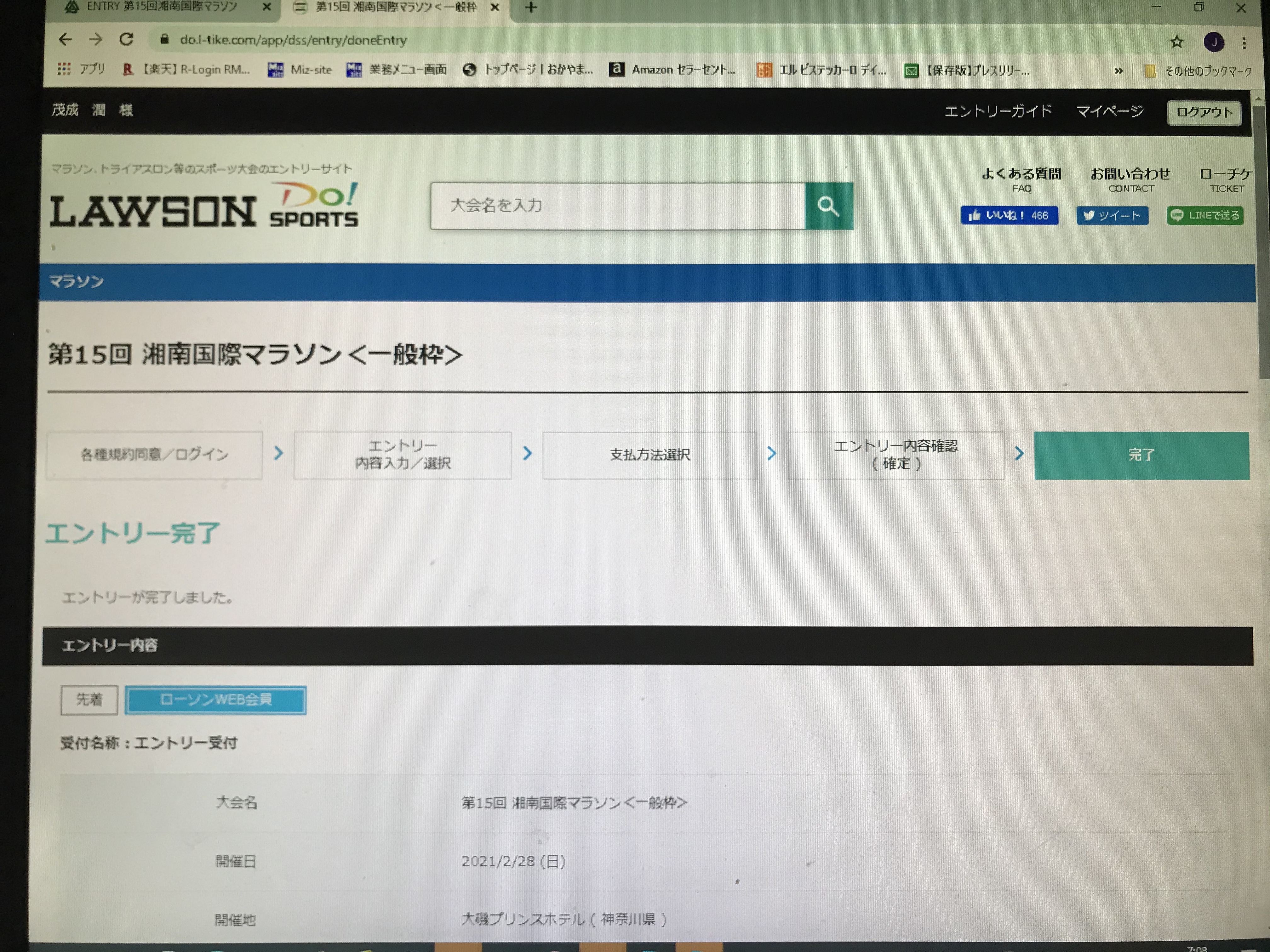This screenshot has height=952, width=1270.
Task: Click the 茂成 潤 様 user name
Action: coord(92,110)
